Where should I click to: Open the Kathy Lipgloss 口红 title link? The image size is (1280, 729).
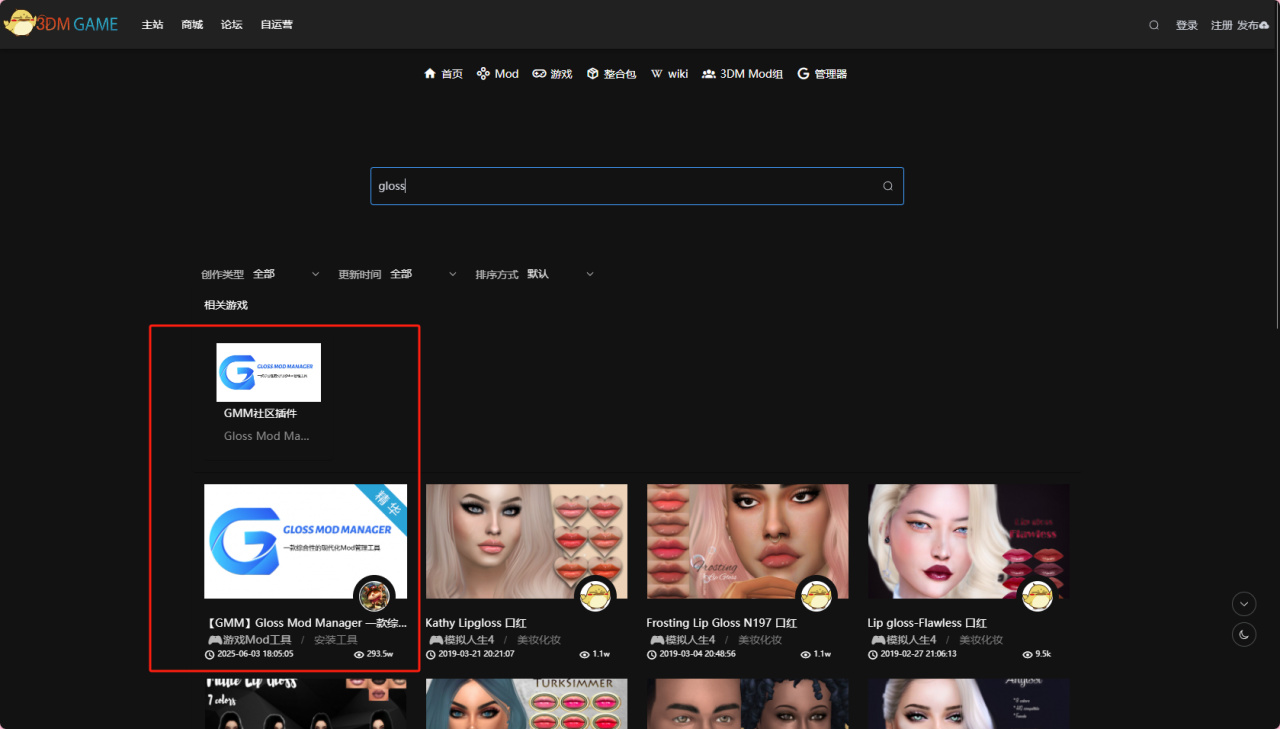tap(476, 623)
